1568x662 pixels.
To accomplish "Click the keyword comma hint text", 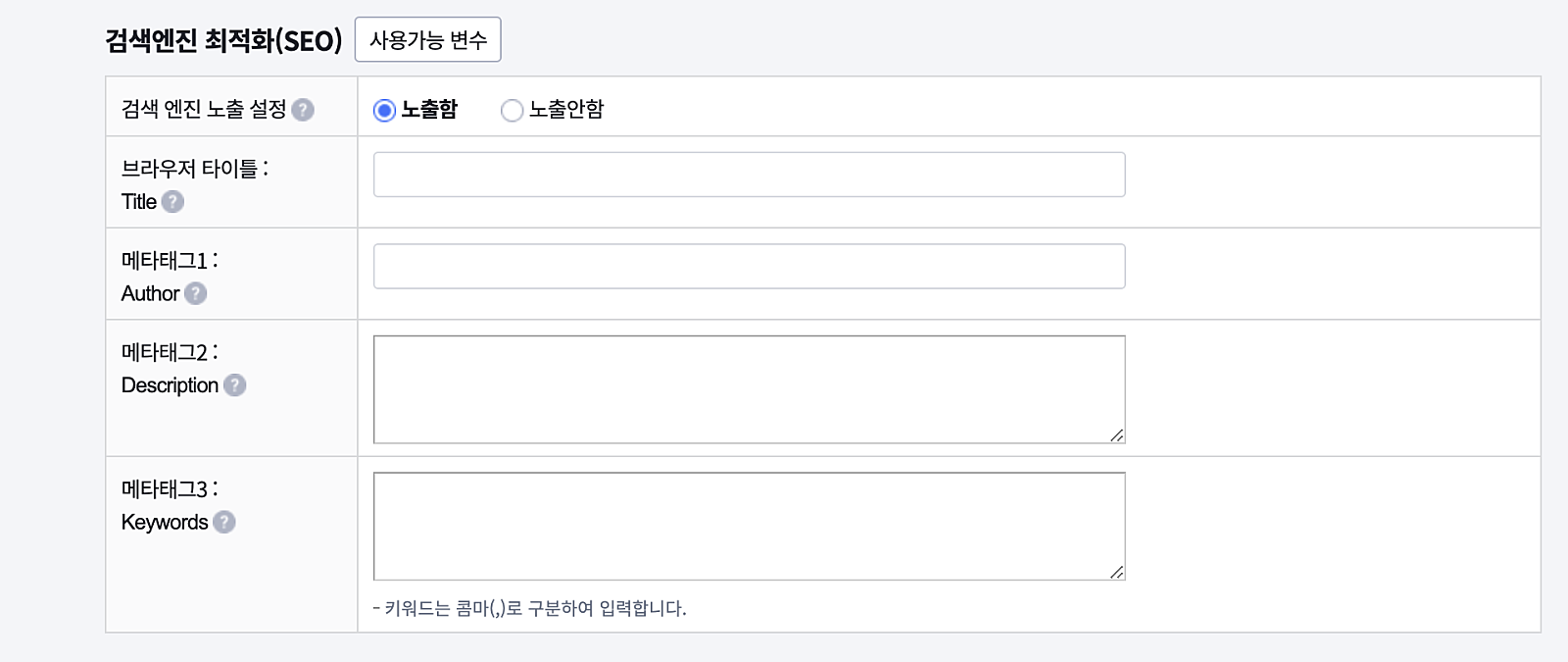I will [530, 608].
